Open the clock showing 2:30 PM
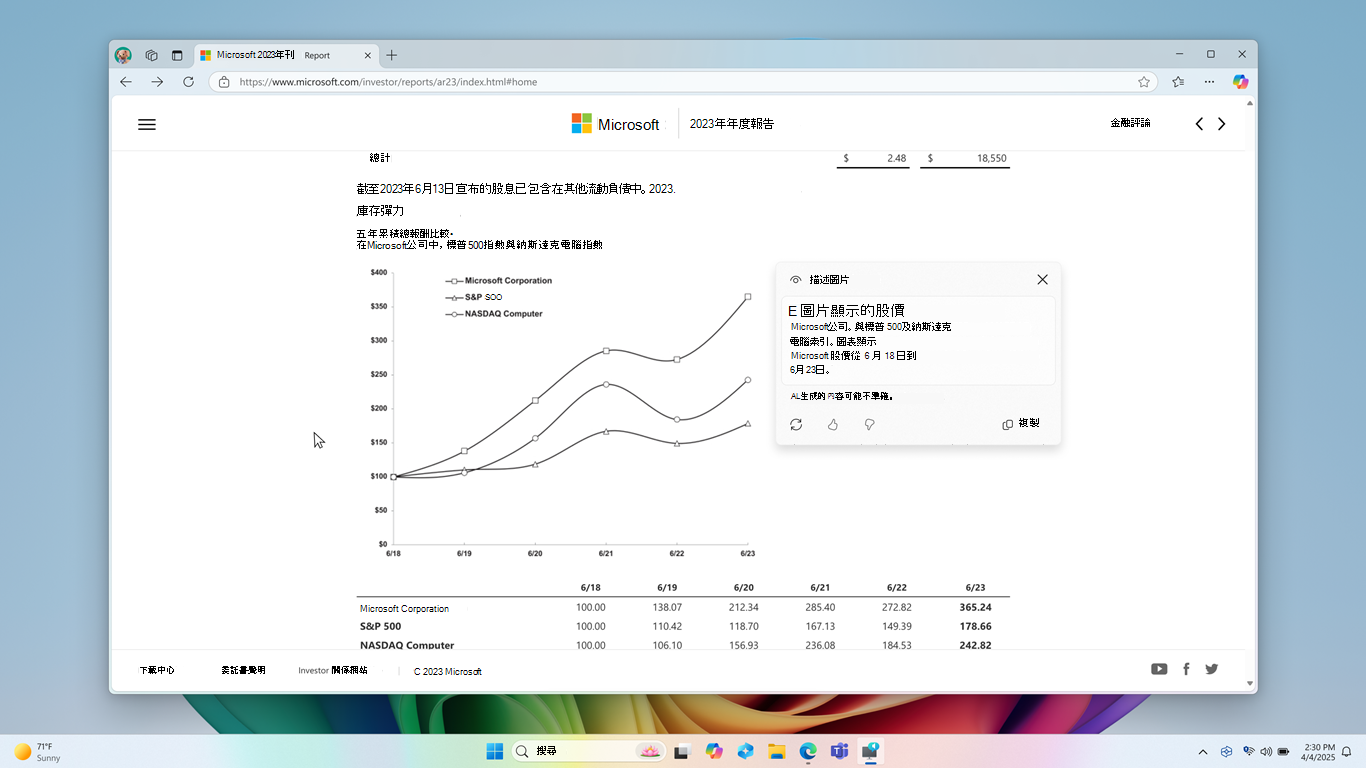The height and width of the screenshot is (768, 1366). 1319,752
